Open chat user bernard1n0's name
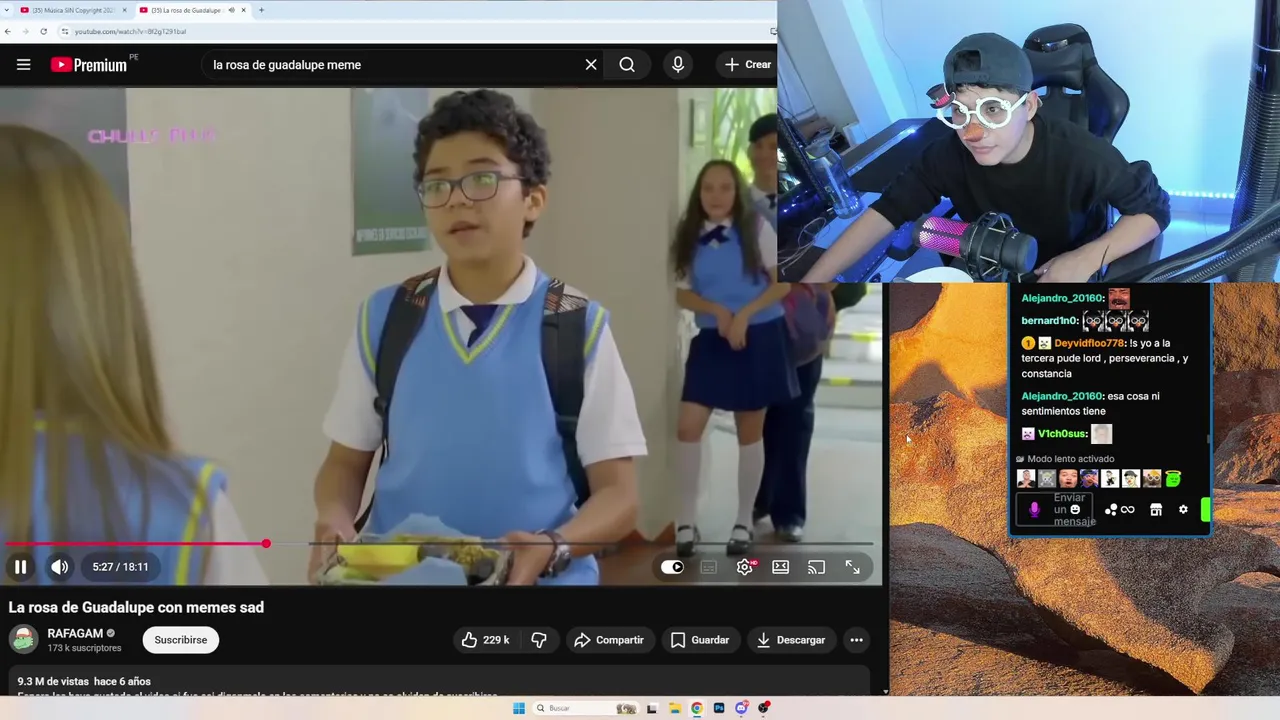This screenshot has width=1280, height=720. [1050, 321]
